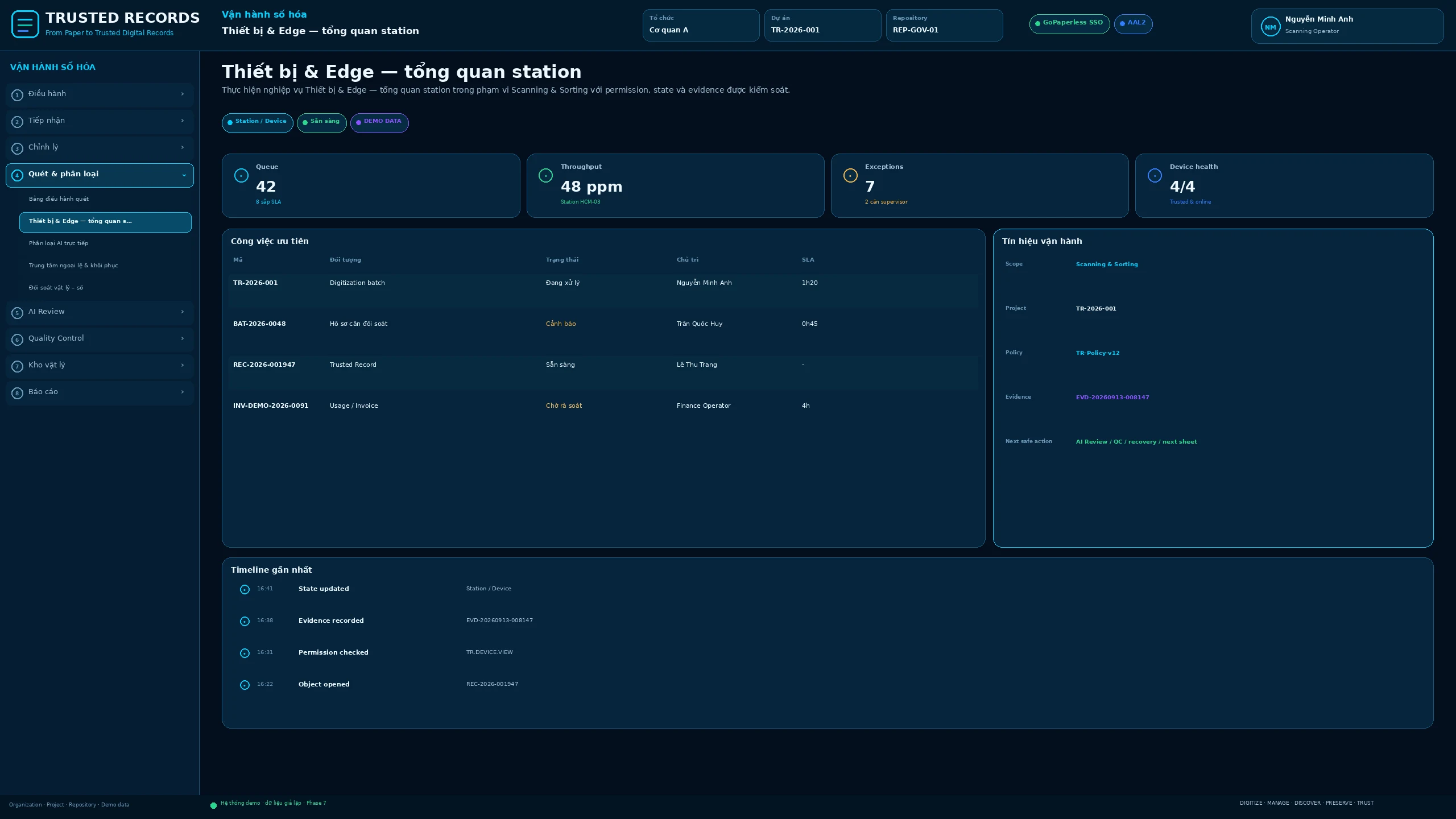Click the Nguyễn Minh Anh profile card
Image resolution: width=1456 pixels, height=819 pixels.
point(1347,26)
